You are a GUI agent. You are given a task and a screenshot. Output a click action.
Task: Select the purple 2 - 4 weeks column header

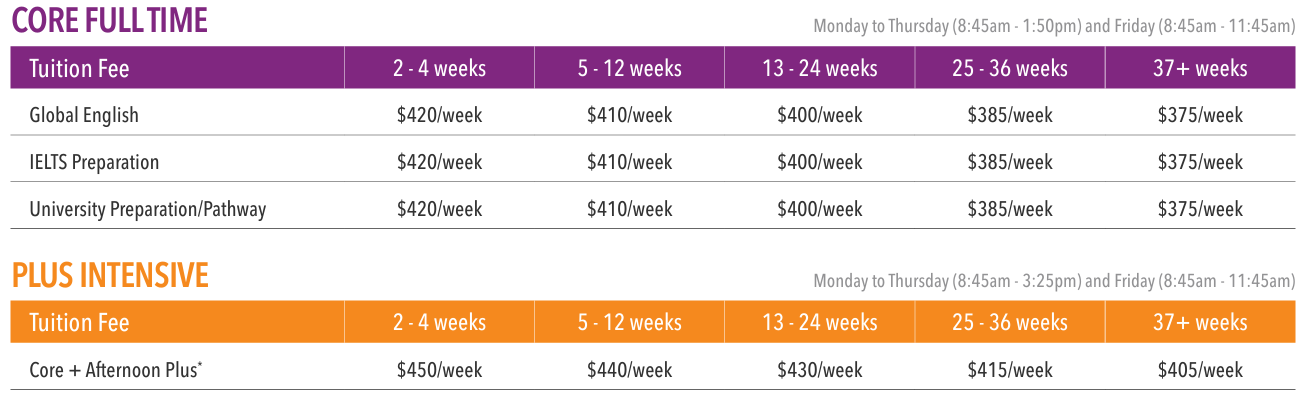(x=439, y=69)
